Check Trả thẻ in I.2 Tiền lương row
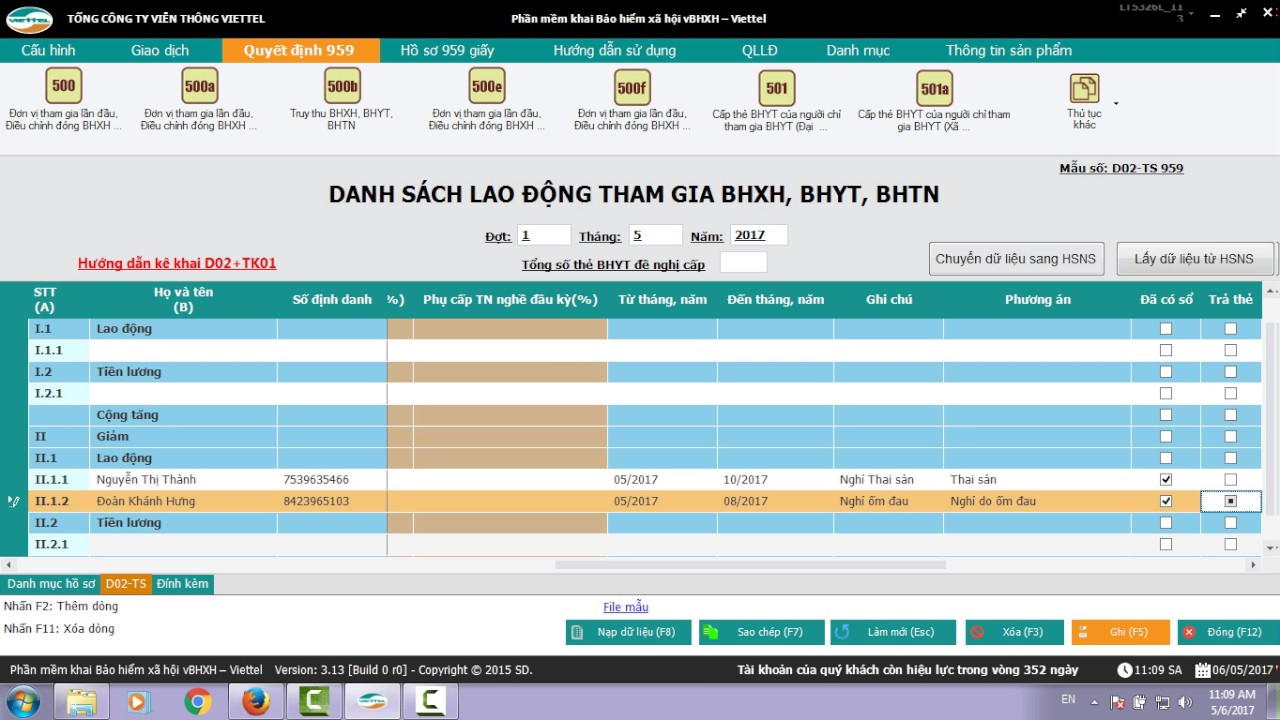The image size is (1280, 720). [1230, 371]
